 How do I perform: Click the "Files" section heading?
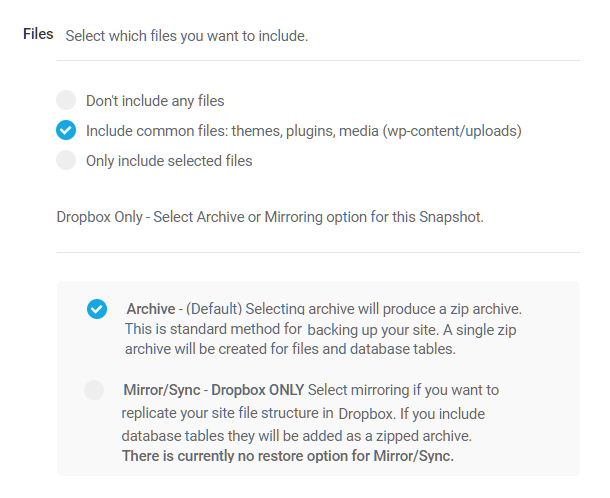click(x=38, y=34)
